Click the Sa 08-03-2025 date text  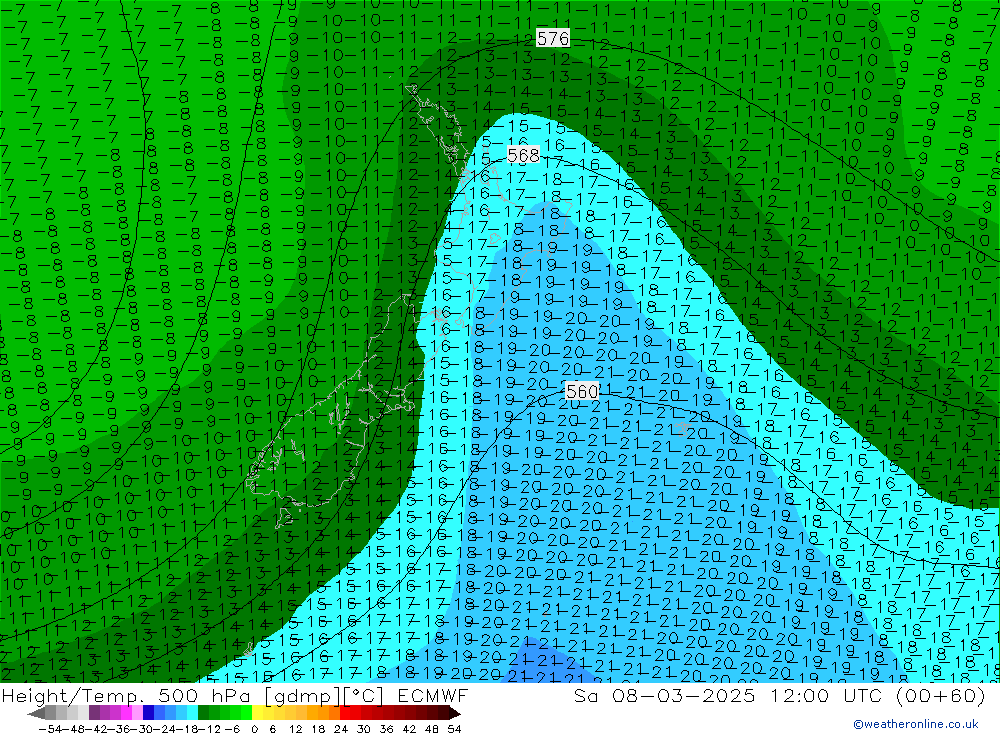tap(664, 695)
